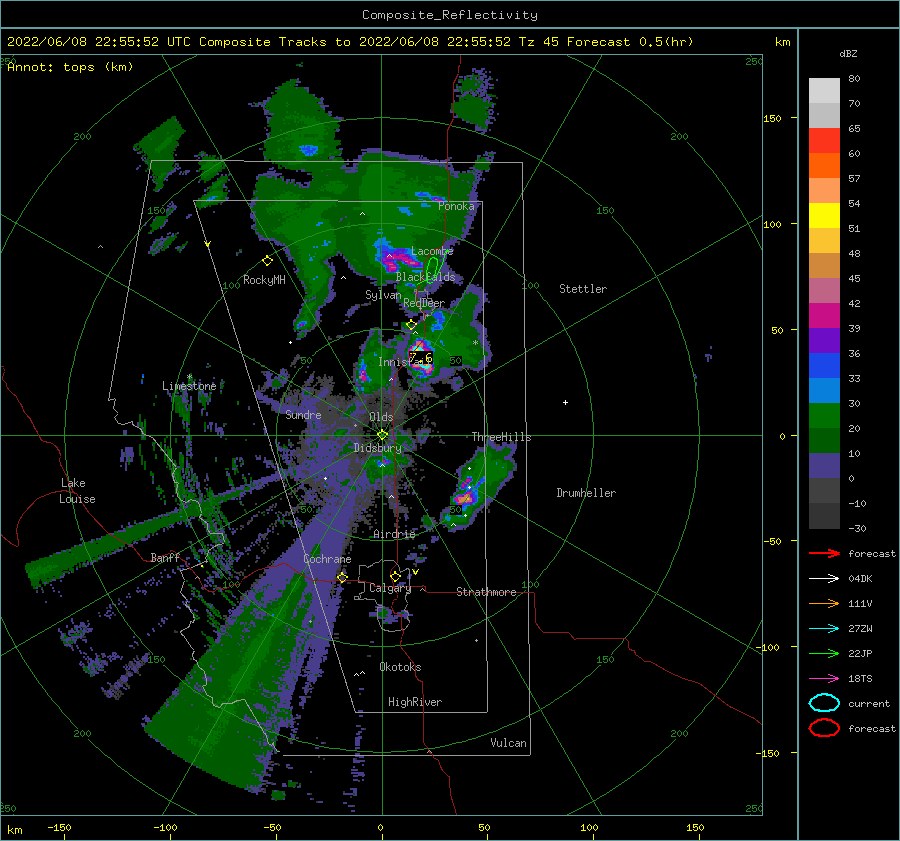
Task: Click the UTC timestamp header text
Action: click(x=350, y=42)
